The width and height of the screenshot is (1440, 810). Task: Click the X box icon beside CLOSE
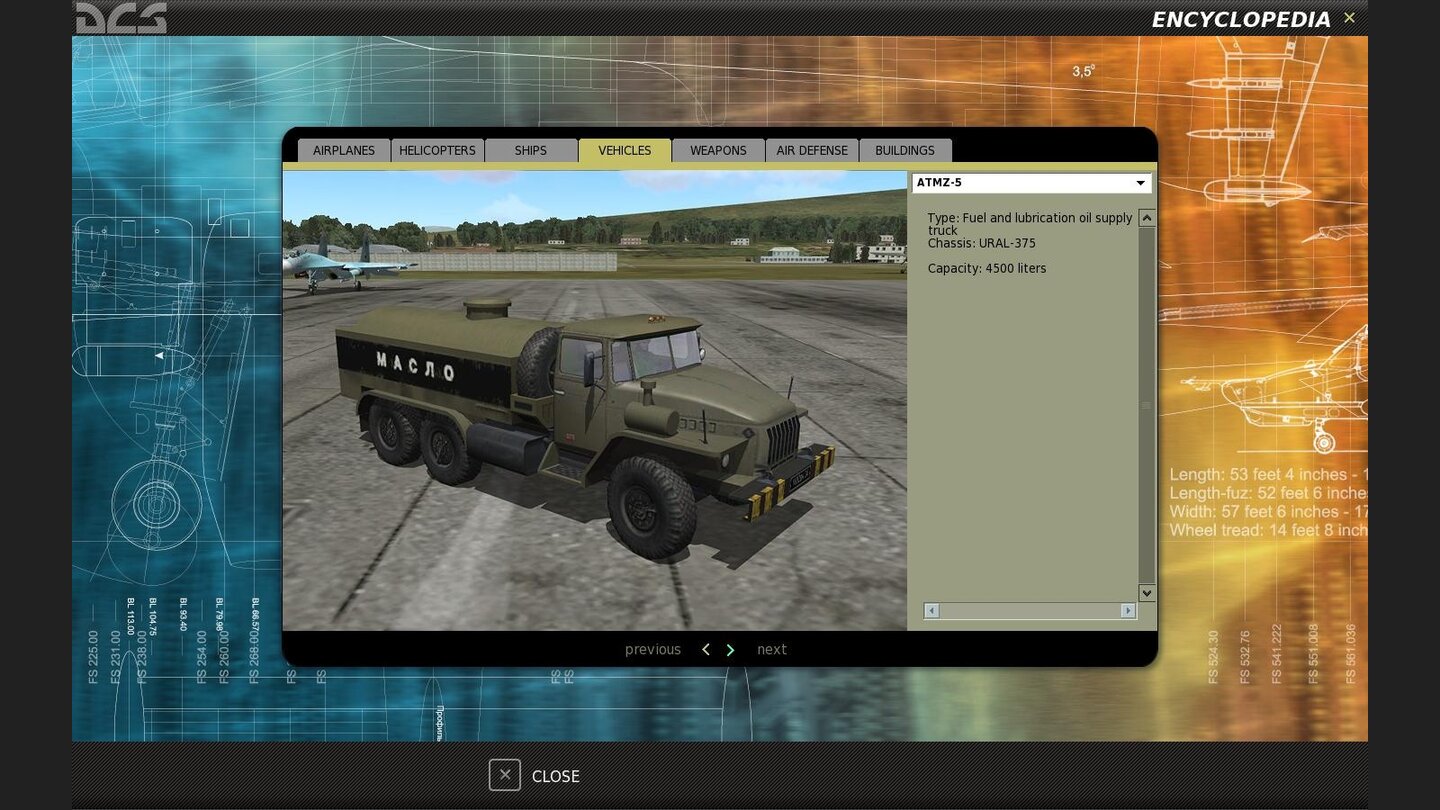point(505,775)
